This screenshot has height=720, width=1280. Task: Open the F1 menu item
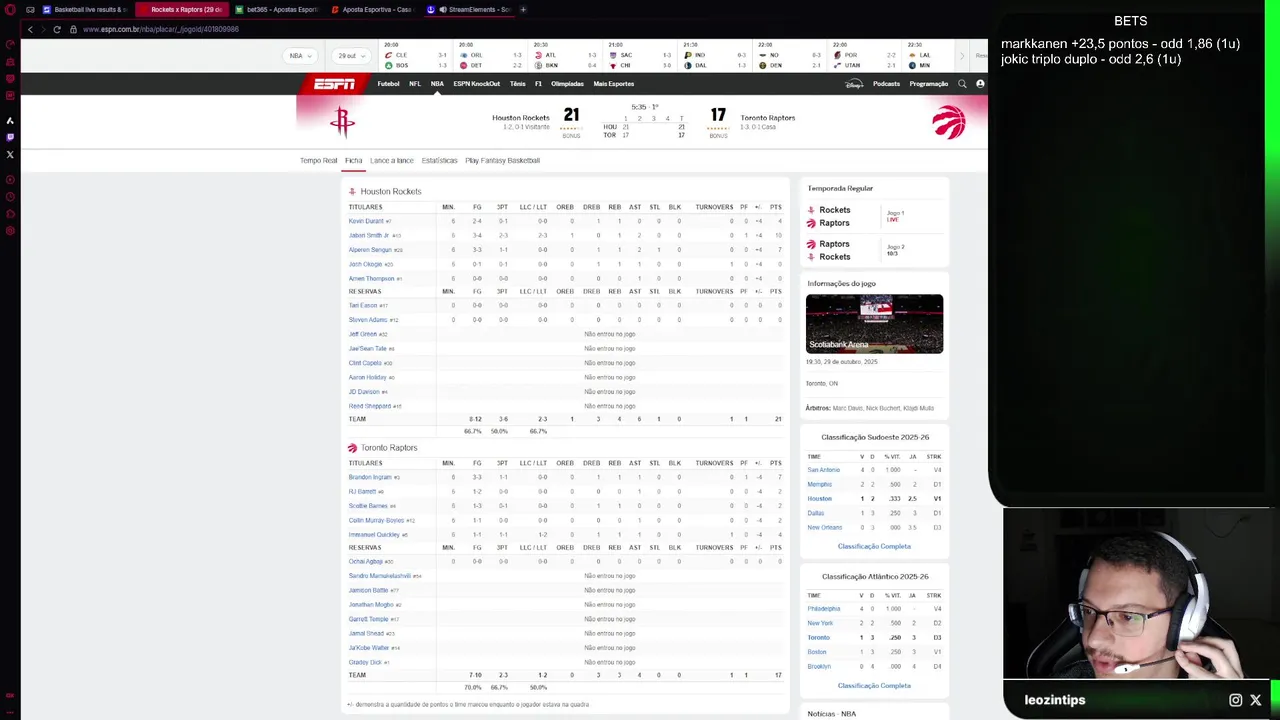(x=538, y=84)
